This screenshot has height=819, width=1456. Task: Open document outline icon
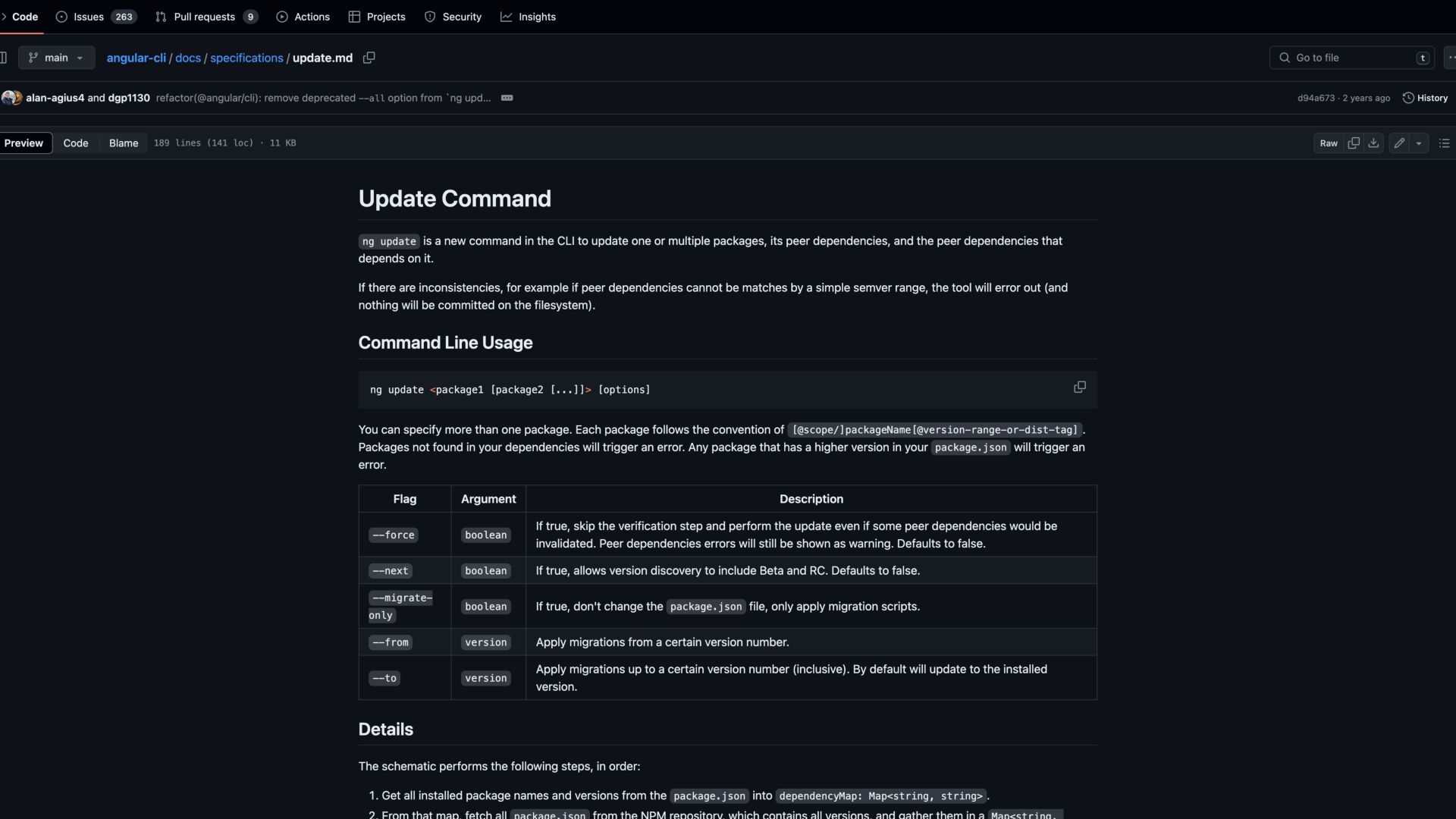pos(1444,143)
